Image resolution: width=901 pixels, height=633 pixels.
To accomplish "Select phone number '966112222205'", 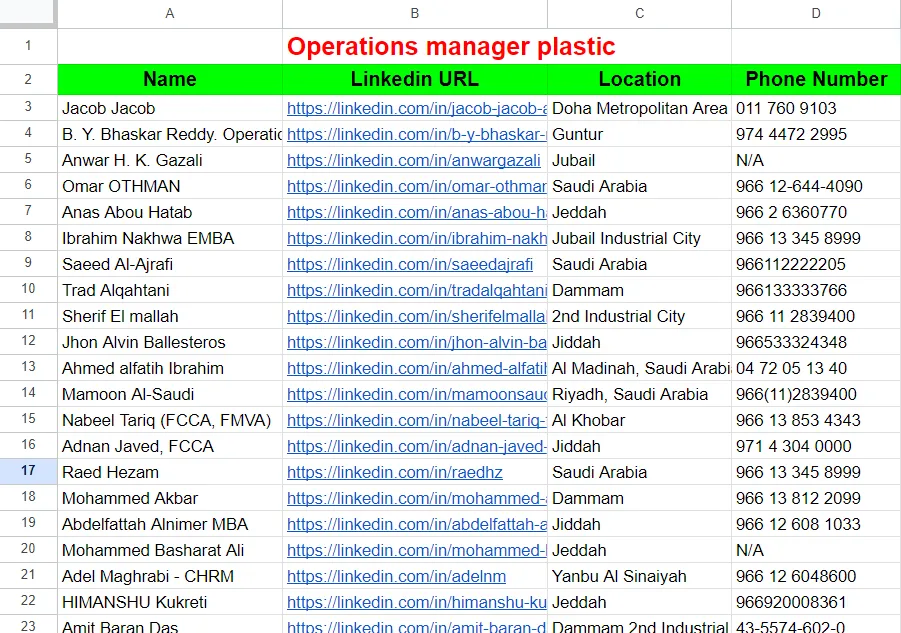I will click(x=816, y=264).
